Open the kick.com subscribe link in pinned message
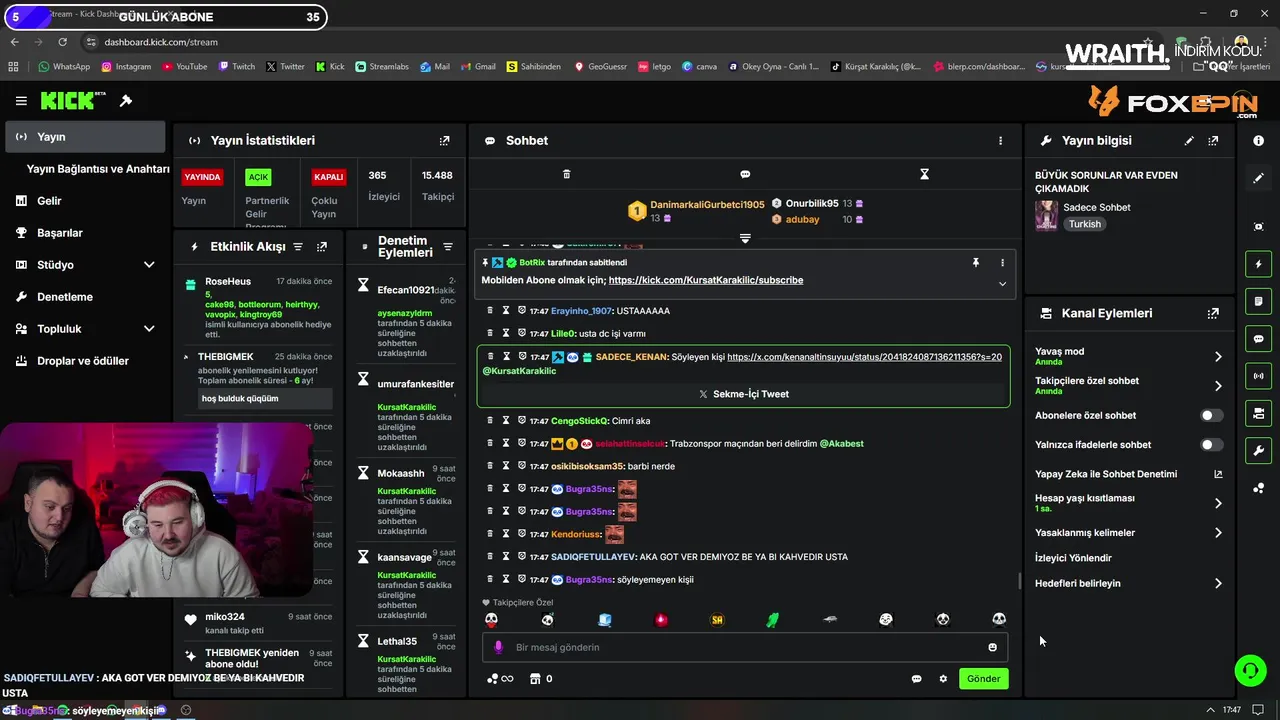 (706, 280)
